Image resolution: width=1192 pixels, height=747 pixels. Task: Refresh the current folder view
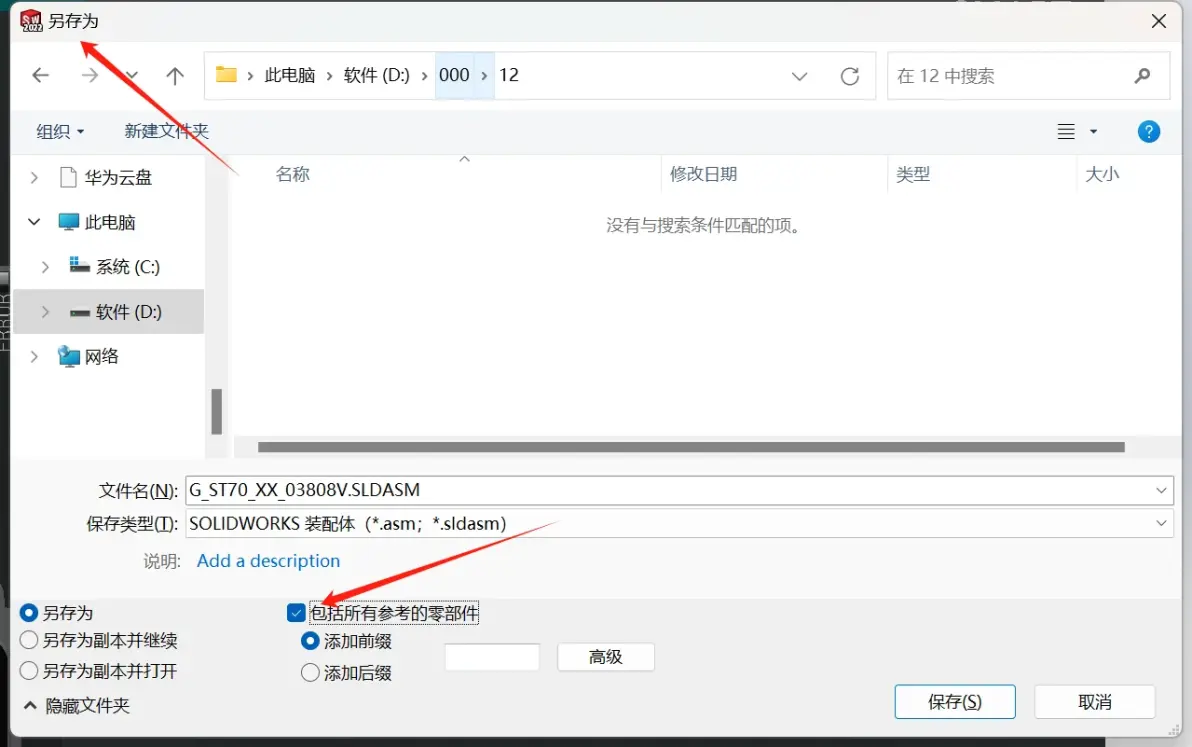click(x=850, y=76)
